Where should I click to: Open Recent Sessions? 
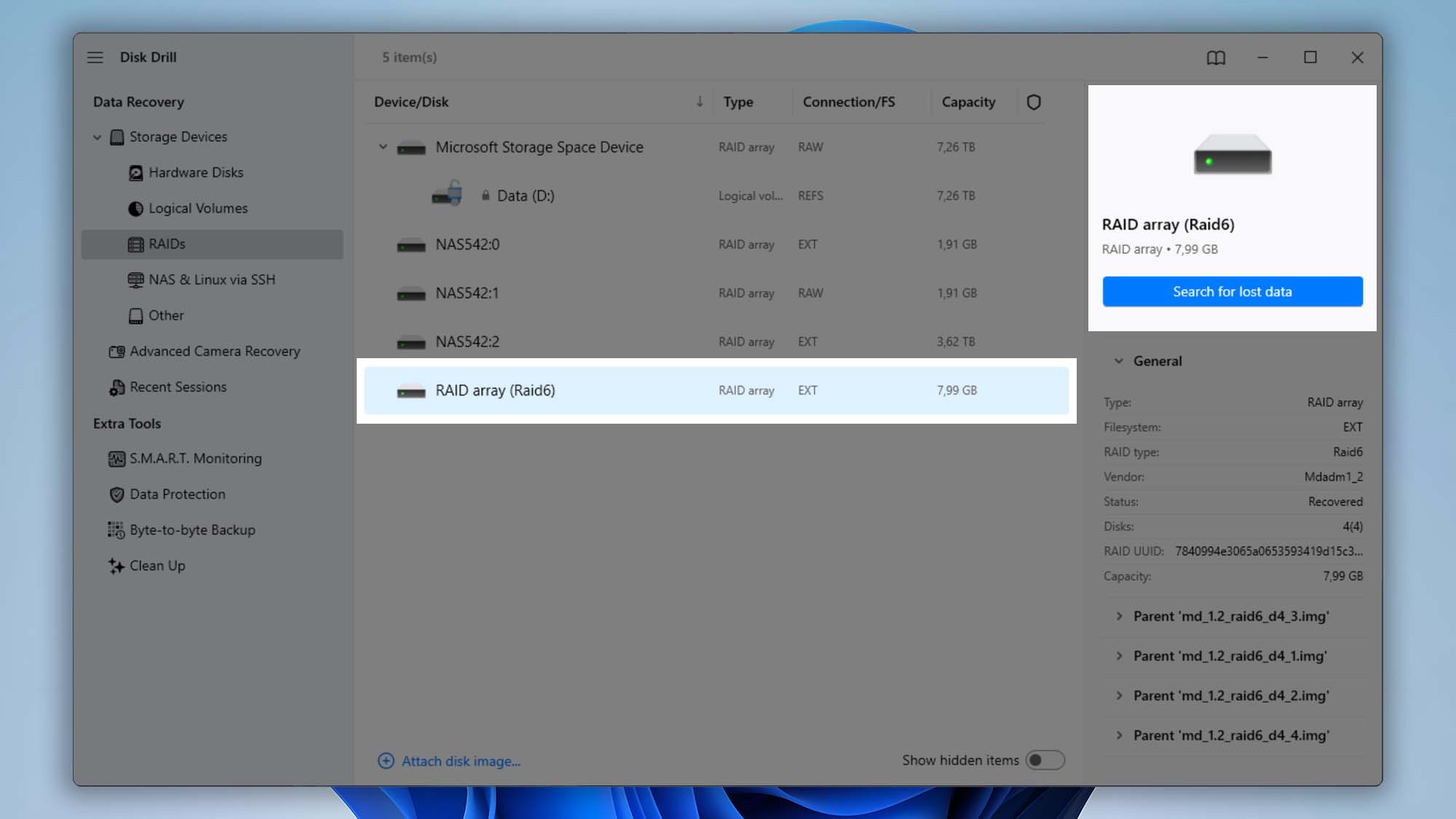(212, 387)
